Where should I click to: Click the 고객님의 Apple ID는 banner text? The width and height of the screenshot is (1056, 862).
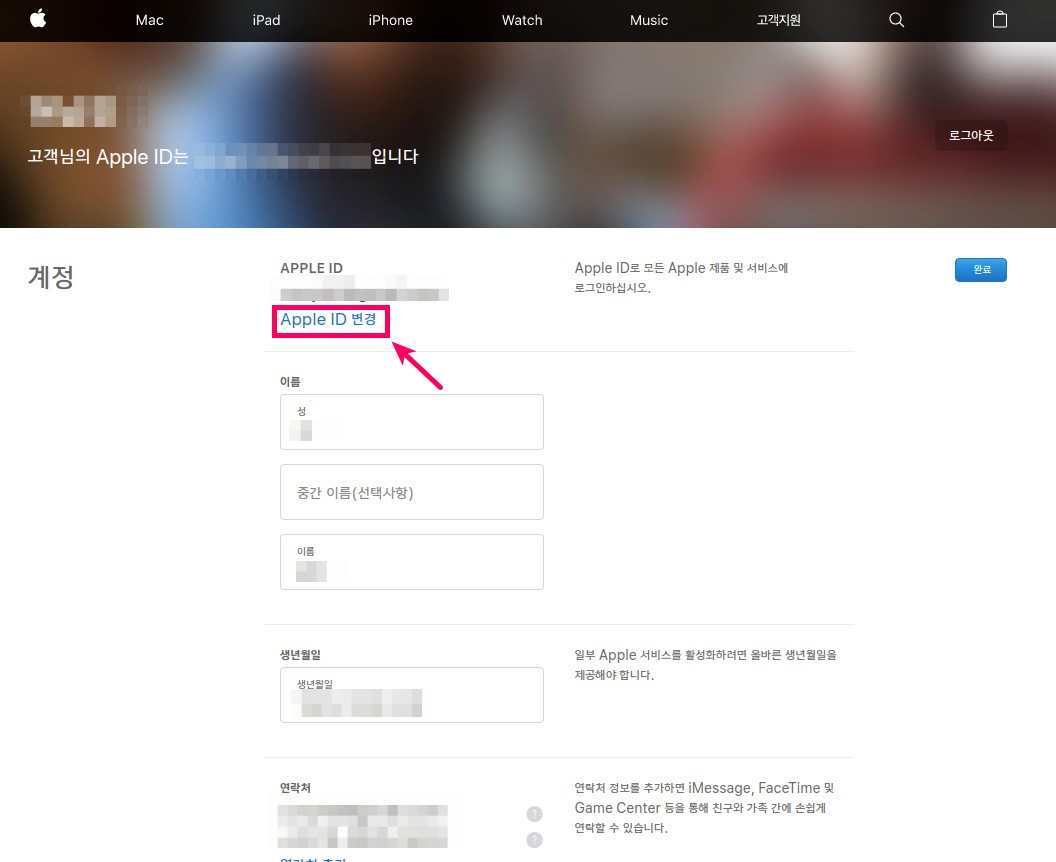point(108,157)
